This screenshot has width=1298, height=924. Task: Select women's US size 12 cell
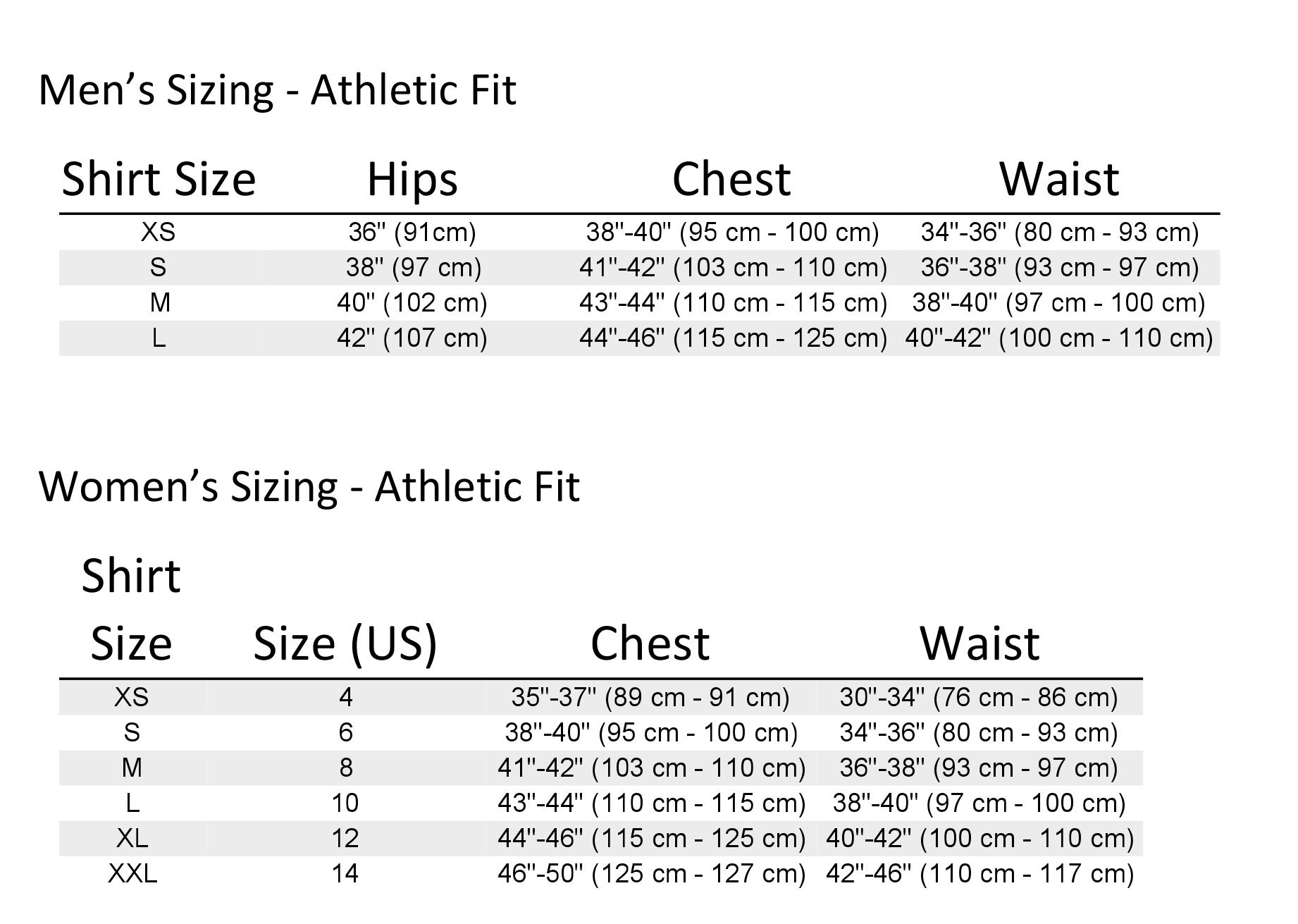345,838
